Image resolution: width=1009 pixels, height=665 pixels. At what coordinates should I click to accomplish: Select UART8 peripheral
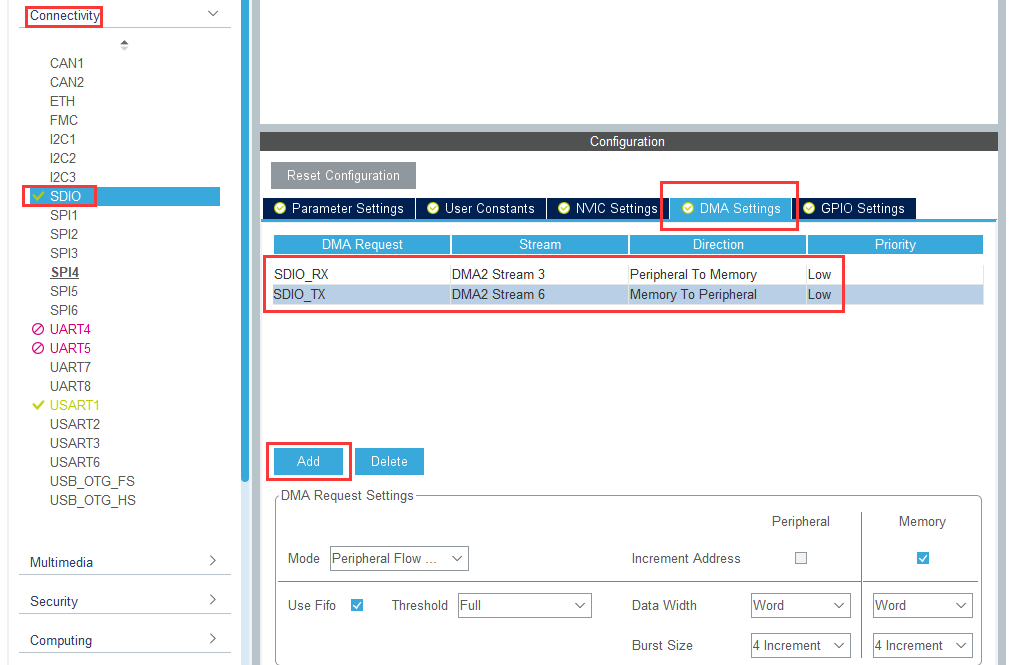point(70,386)
